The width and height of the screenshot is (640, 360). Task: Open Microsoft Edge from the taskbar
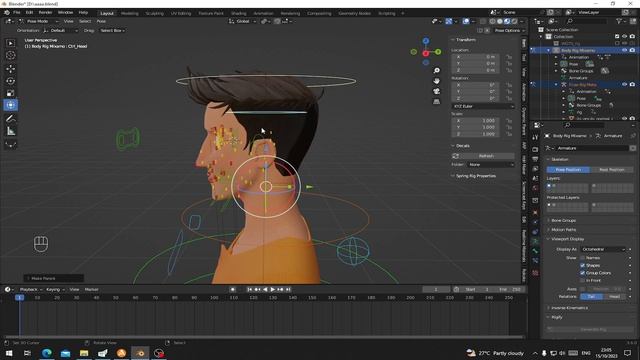click(47, 353)
